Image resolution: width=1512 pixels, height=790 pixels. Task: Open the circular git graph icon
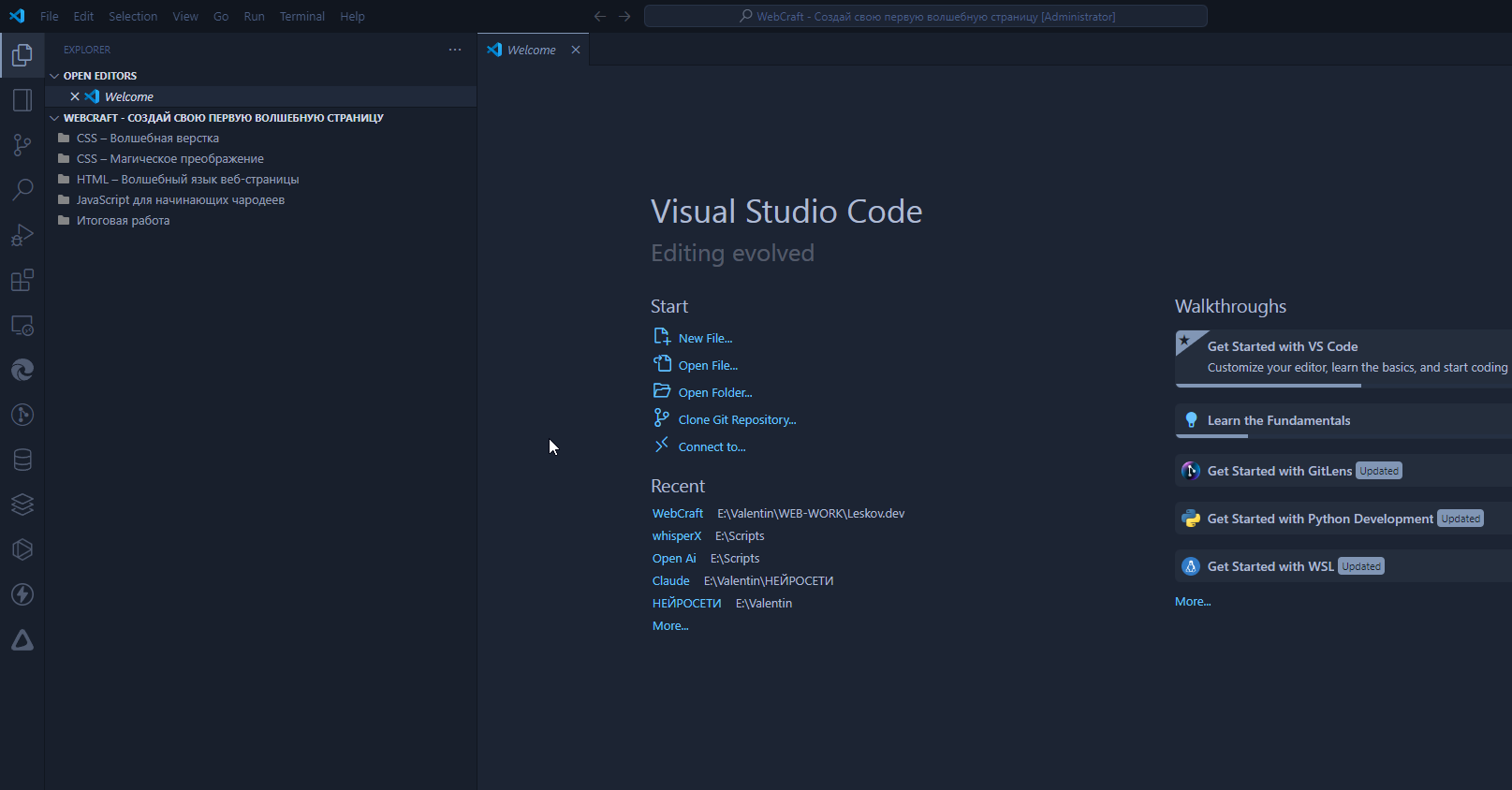point(22,415)
